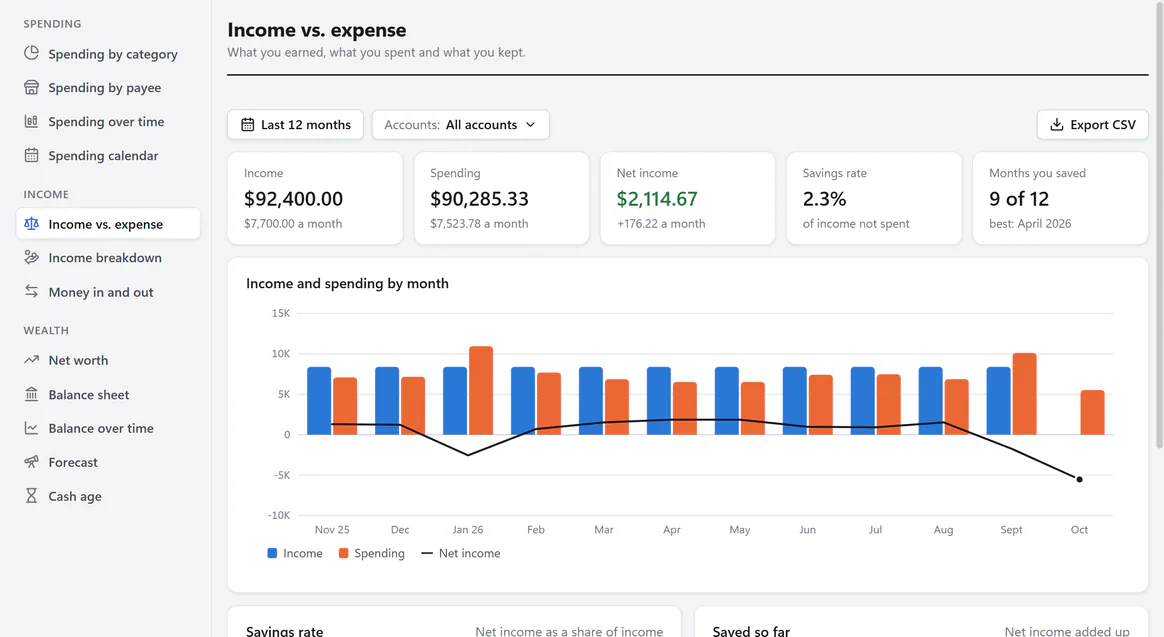
Task: Open the Last 12 months date range
Action: tap(295, 125)
